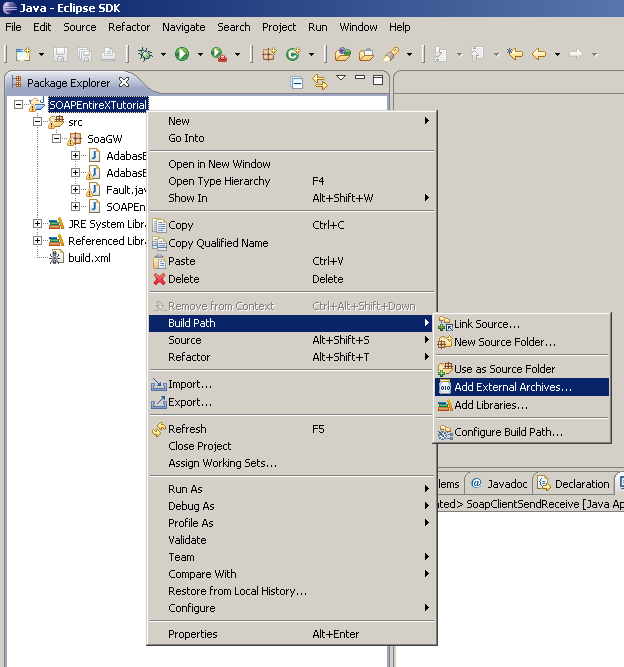The image size is (624, 667).
Task: Choose Configure Build Path option
Action: (522, 432)
